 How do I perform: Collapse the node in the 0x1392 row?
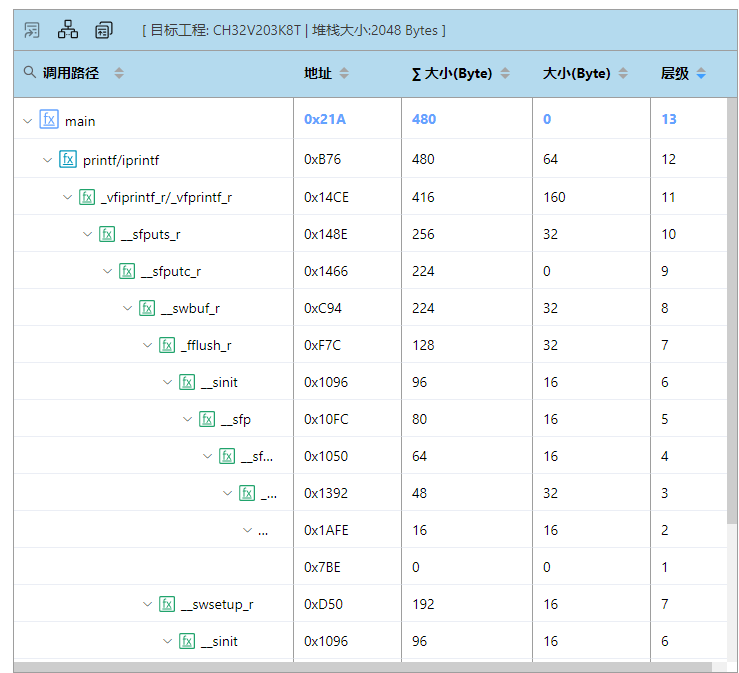[227, 493]
